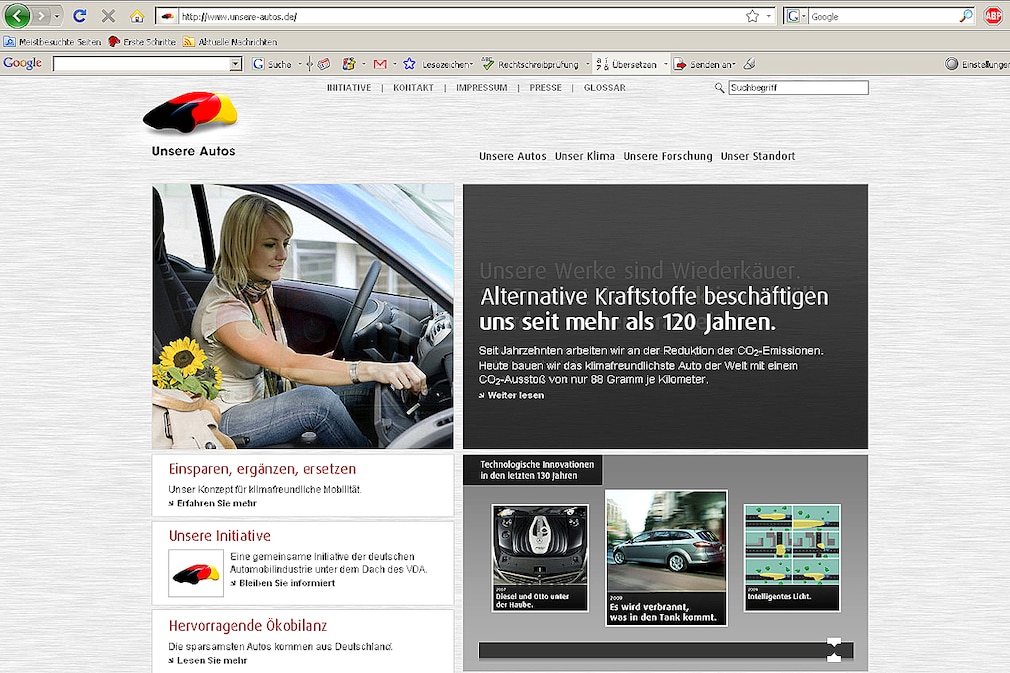Open the Intelligentes Licht thumbnail
The height and width of the screenshot is (673, 1010).
pyautogui.click(x=792, y=558)
